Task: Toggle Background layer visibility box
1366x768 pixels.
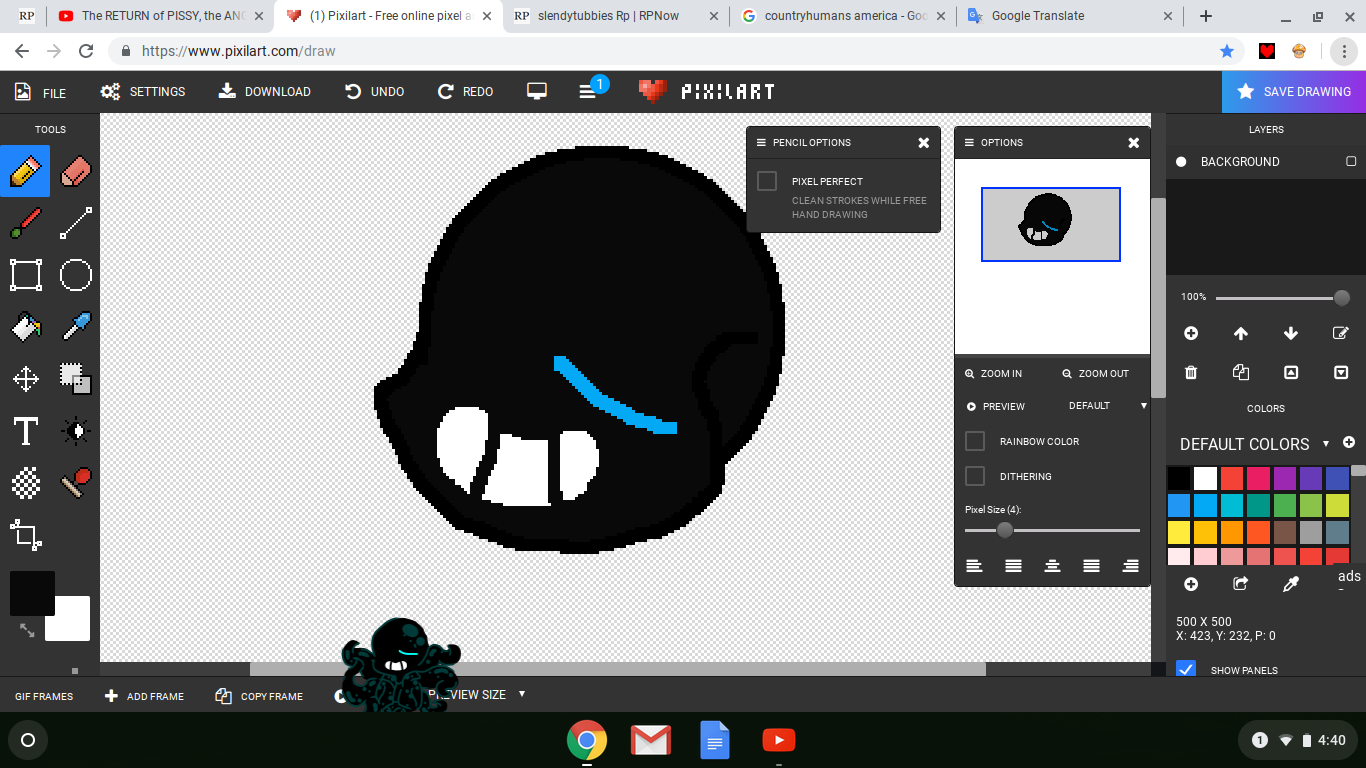Action: click(1351, 161)
